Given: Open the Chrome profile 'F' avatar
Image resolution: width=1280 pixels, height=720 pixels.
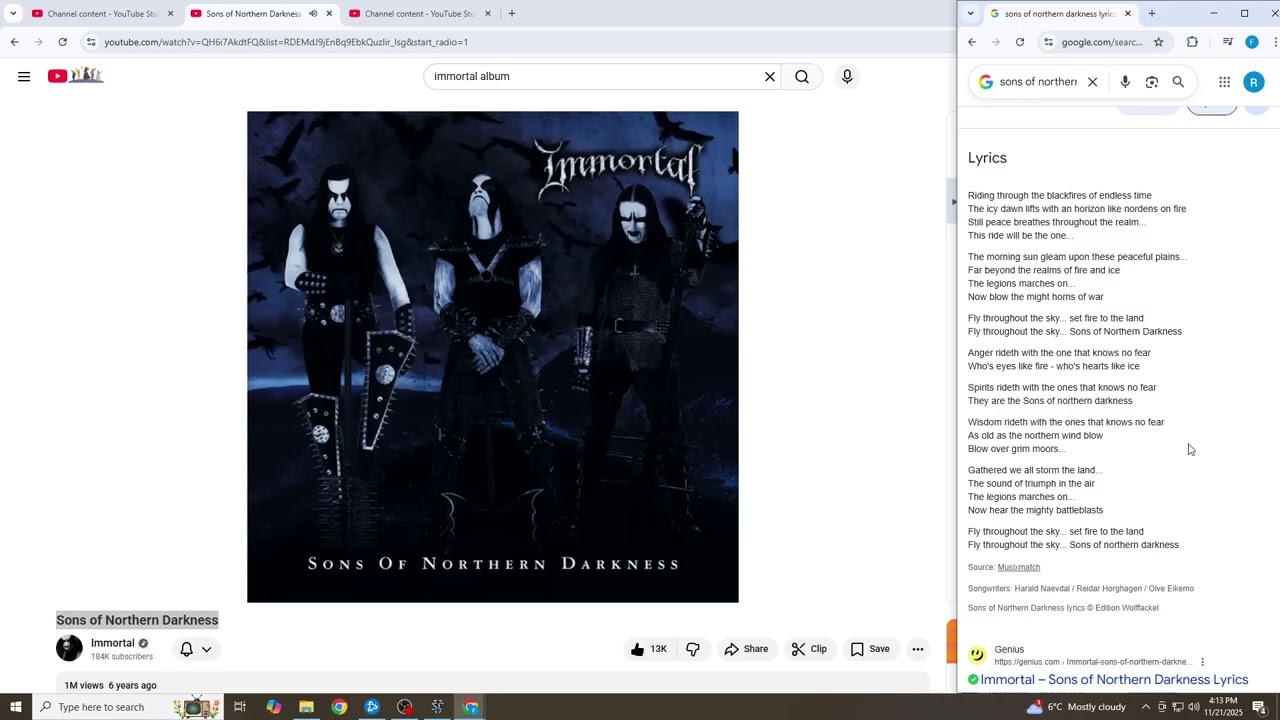Looking at the screenshot, I should [x=1252, y=42].
